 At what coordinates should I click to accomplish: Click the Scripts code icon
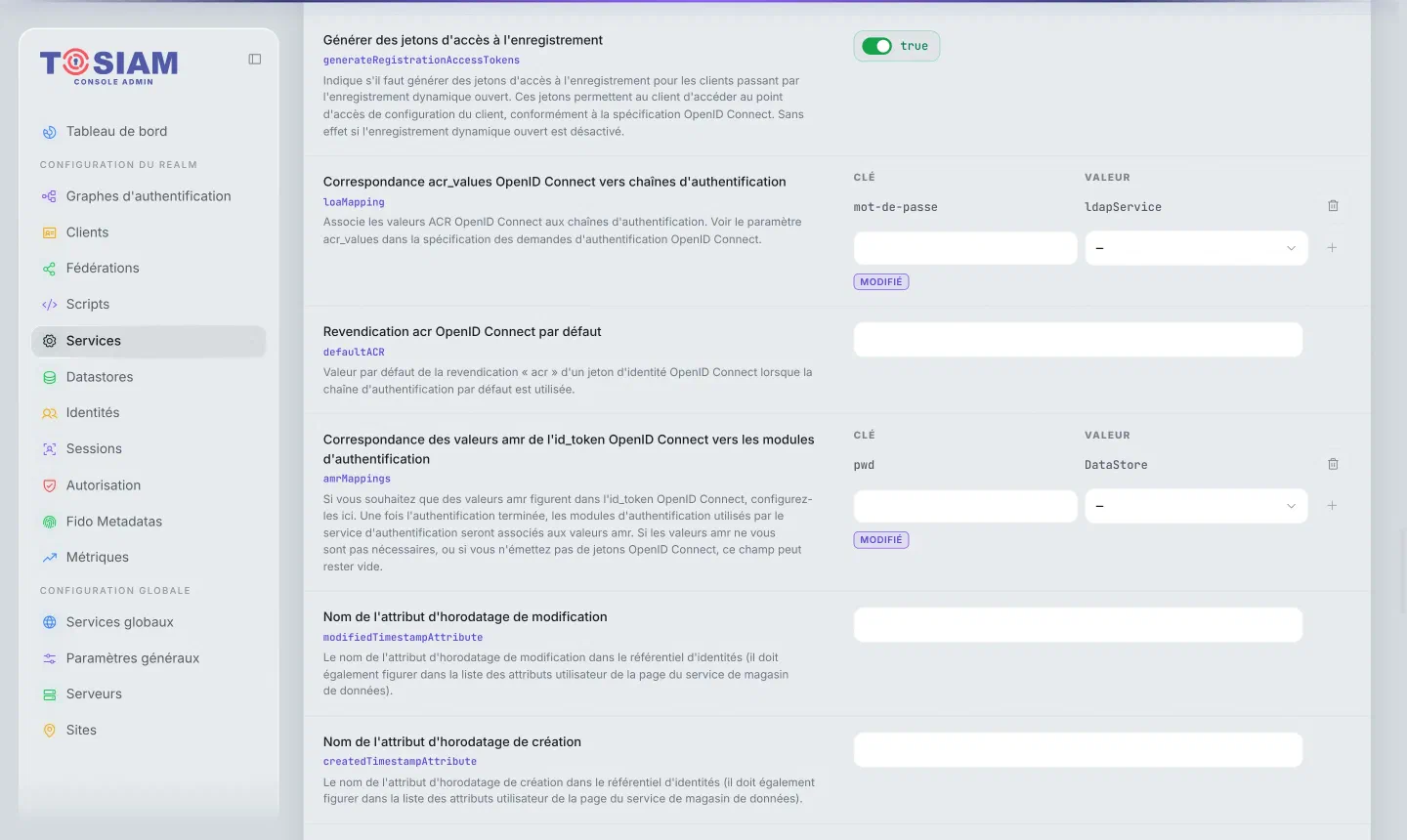point(50,305)
